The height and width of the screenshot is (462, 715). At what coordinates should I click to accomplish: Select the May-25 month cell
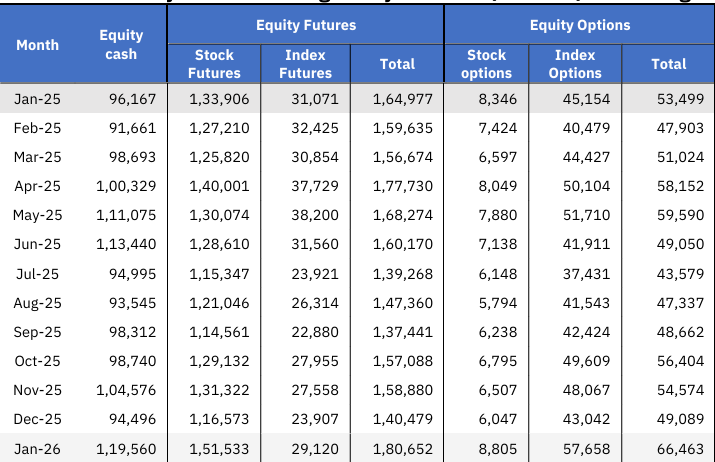[x=37, y=215]
